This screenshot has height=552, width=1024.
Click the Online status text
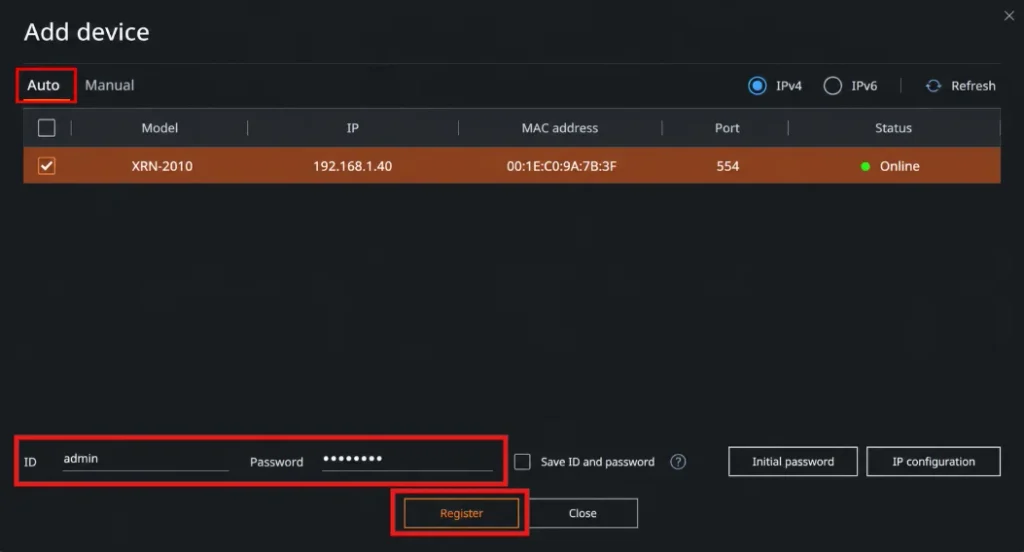click(899, 166)
